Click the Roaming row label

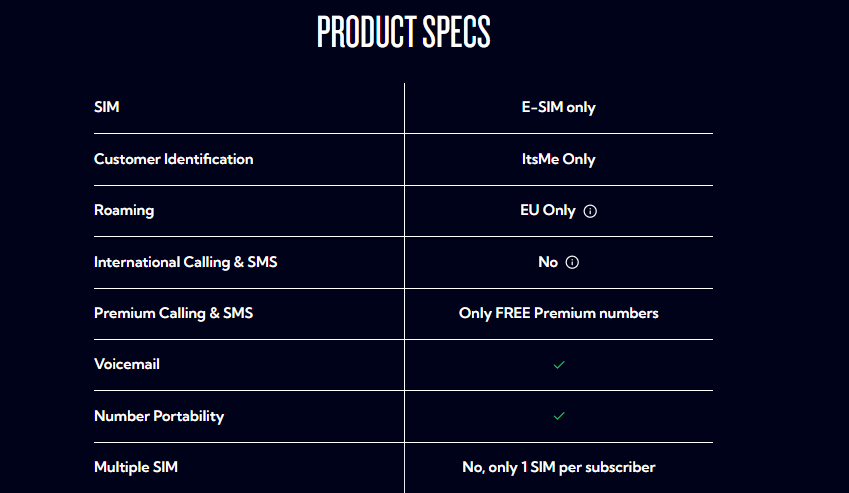tap(124, 211)
